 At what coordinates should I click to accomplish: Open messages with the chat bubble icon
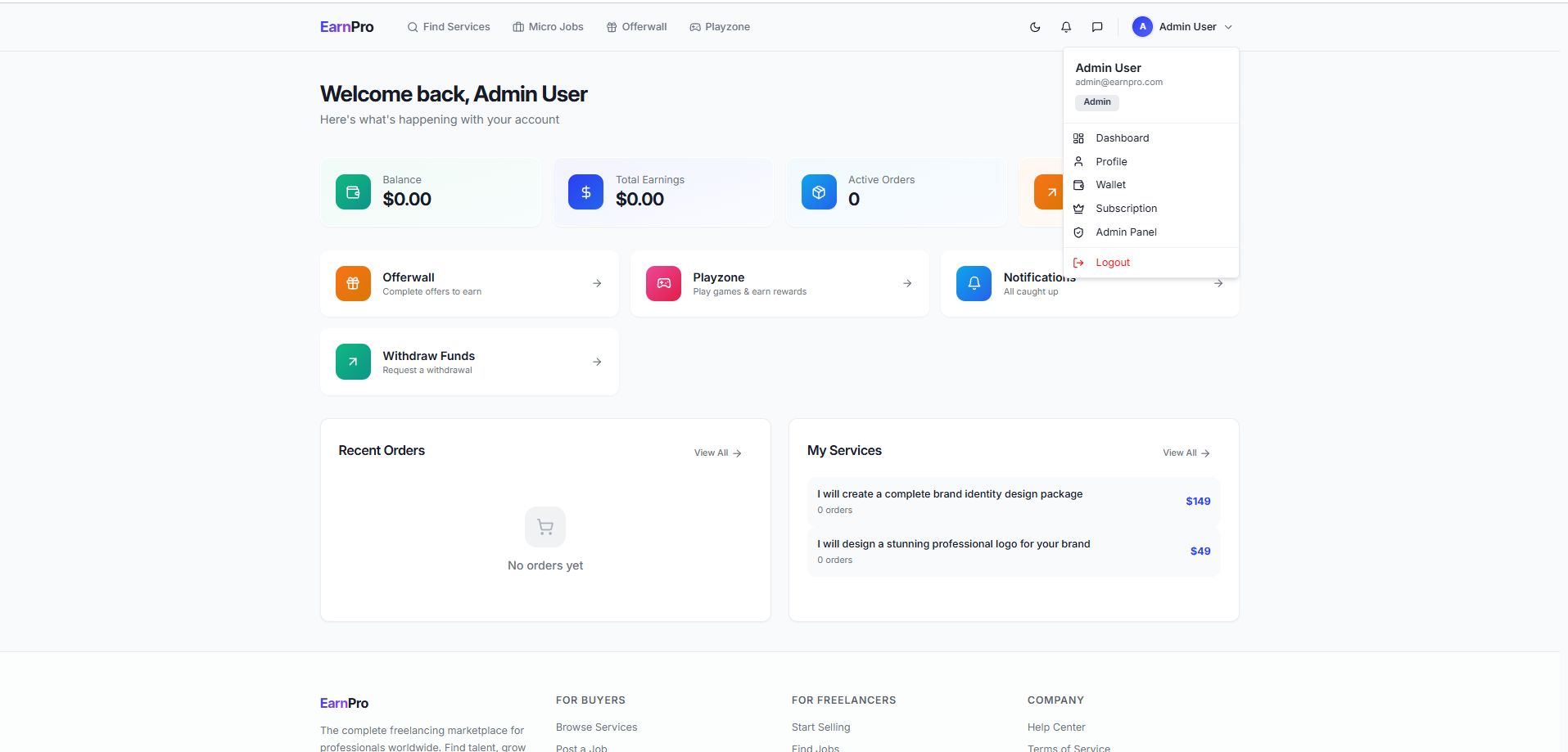[x=1097, y=27]
